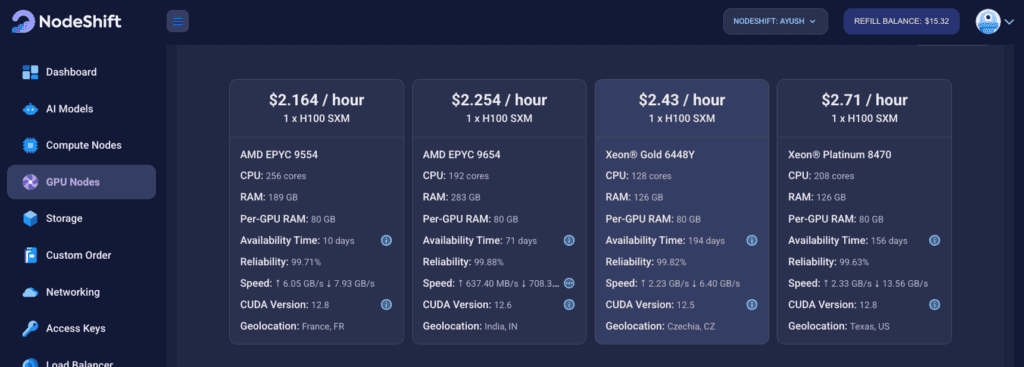This screenshot has width=1024, height=367.
Task: Click Geolocation Czechia, CZ text
Action: point(660,326)
